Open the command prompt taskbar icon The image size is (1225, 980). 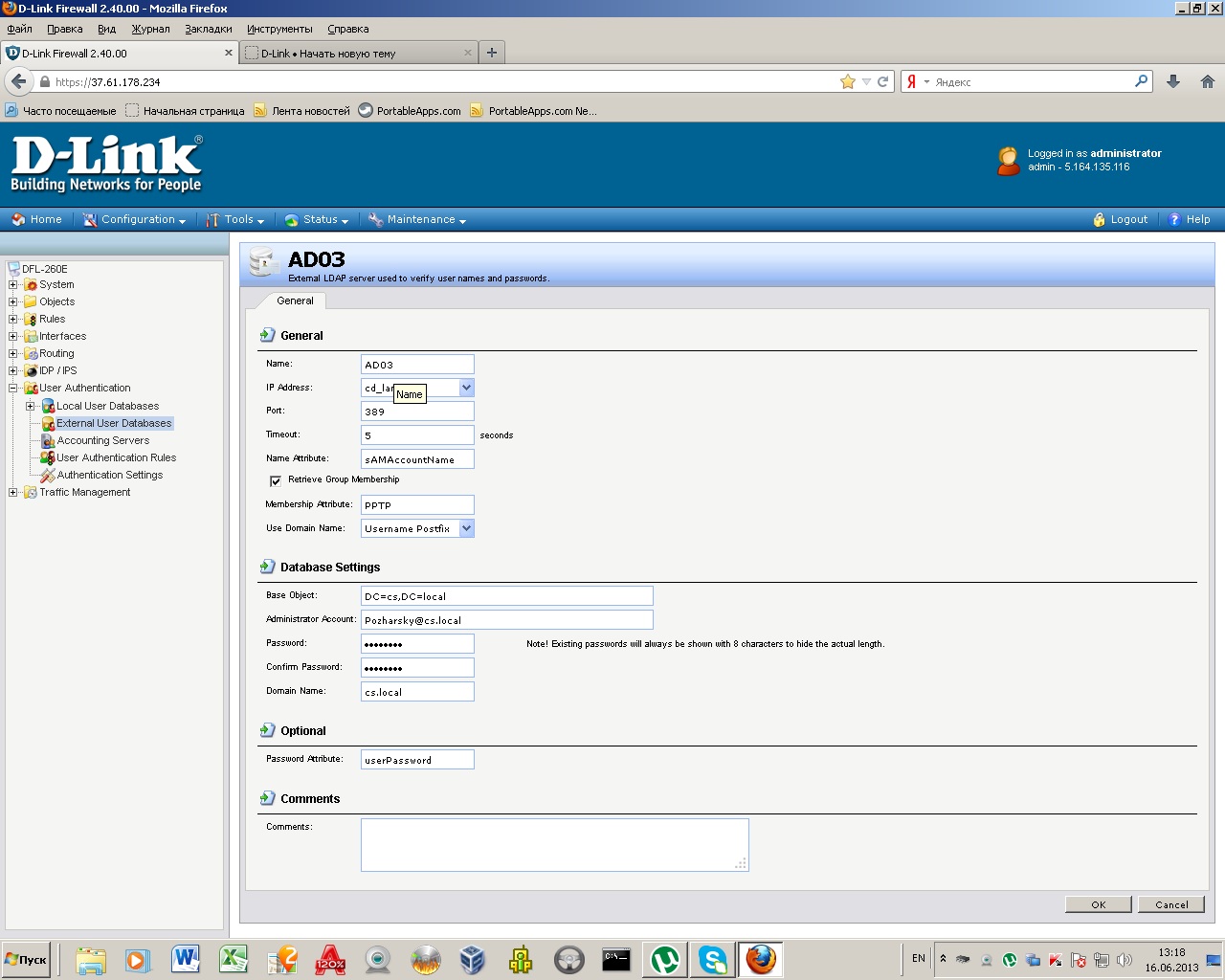point(616,959)
